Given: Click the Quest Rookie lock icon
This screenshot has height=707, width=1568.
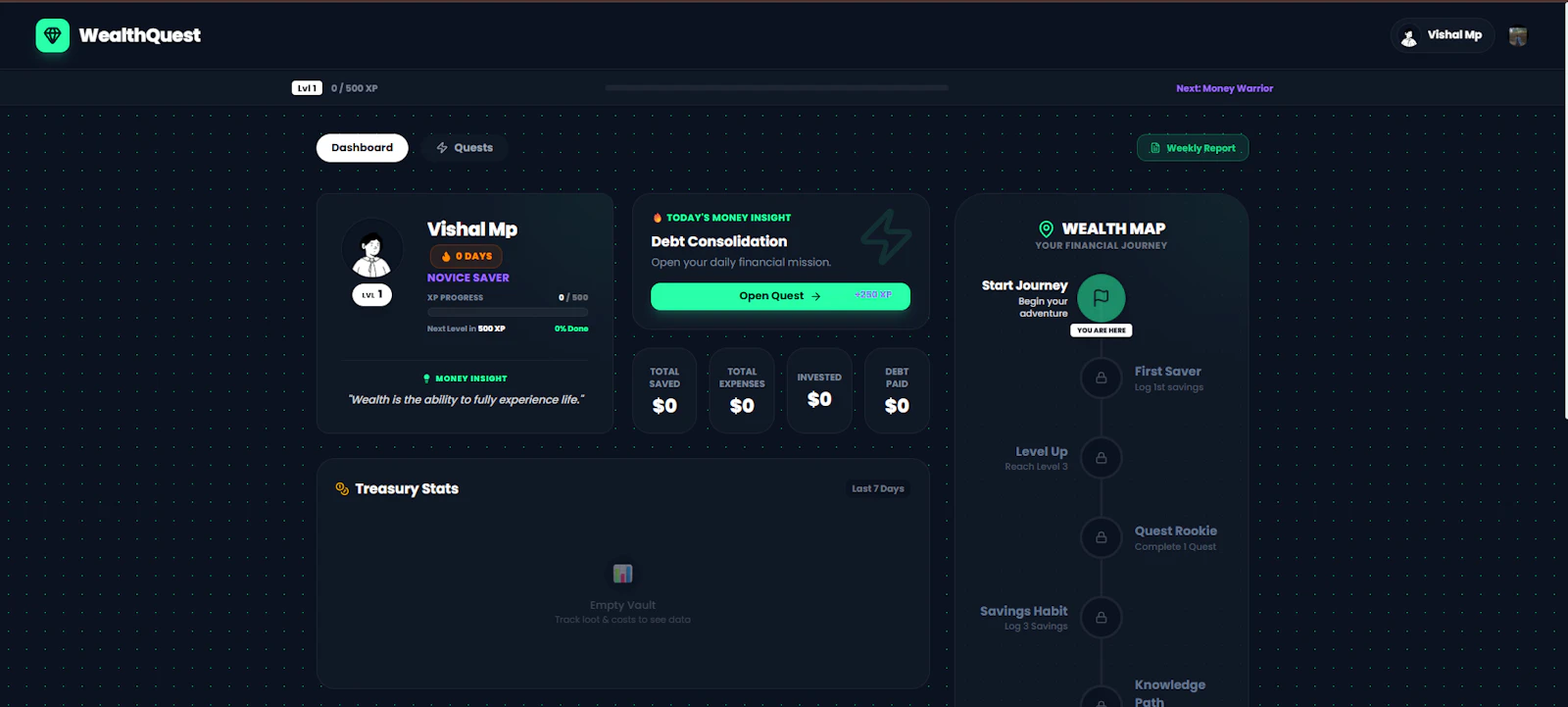Looking at the screenshot, I should [1101, 537].
